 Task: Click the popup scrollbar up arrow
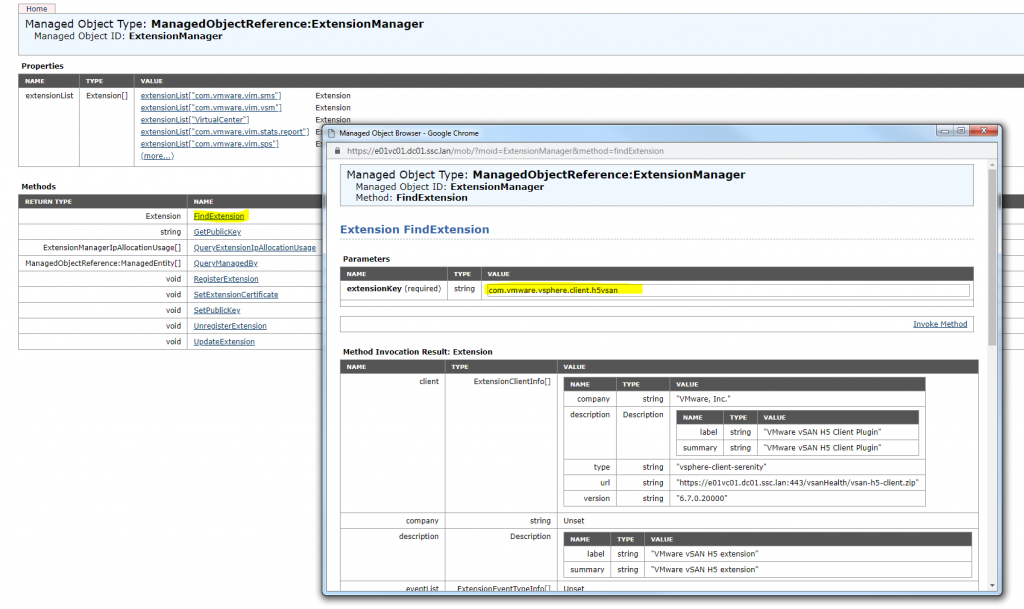[x=992, y=164]
